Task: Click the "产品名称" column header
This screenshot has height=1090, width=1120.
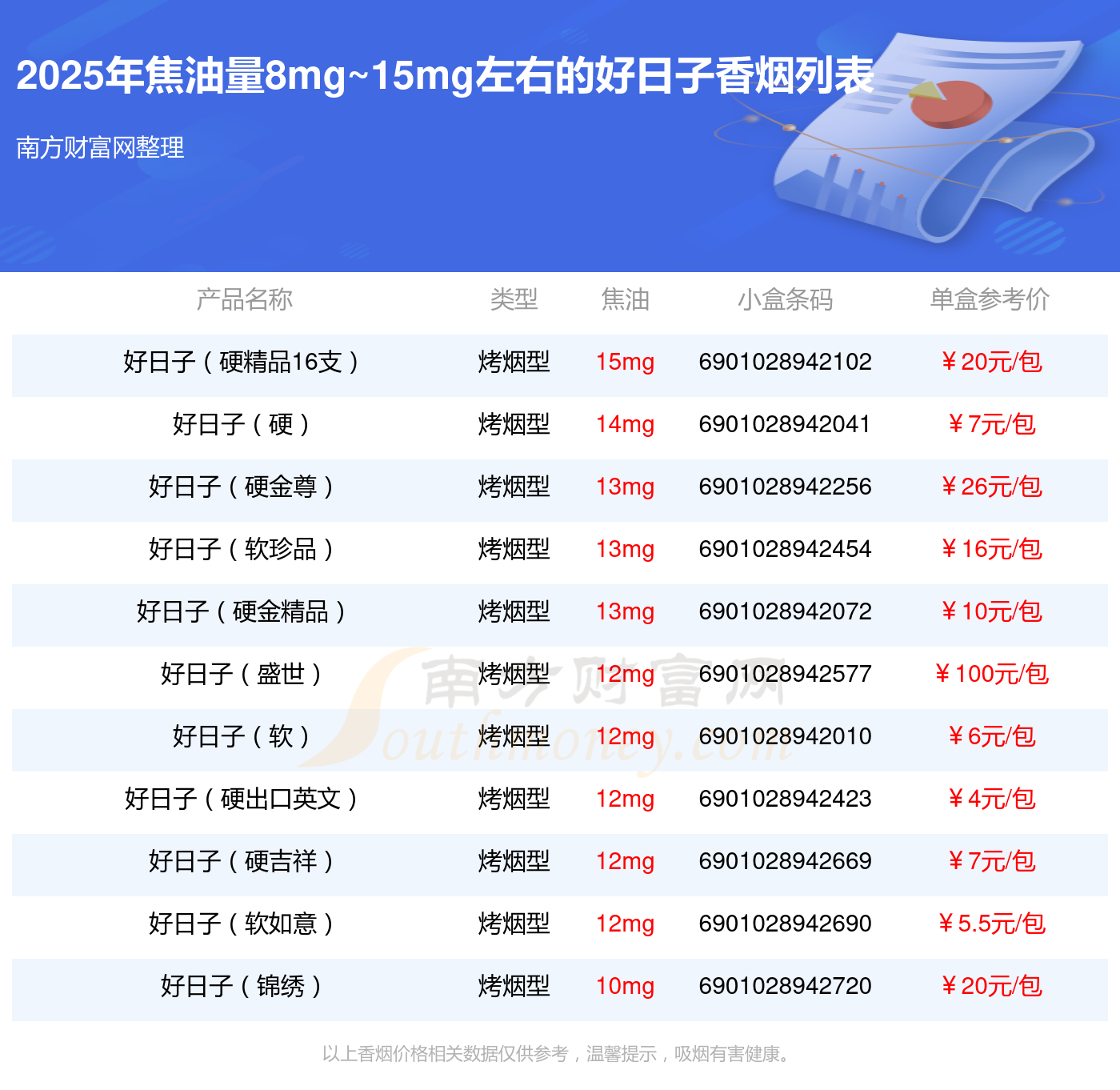Action: tap(245, 299)
